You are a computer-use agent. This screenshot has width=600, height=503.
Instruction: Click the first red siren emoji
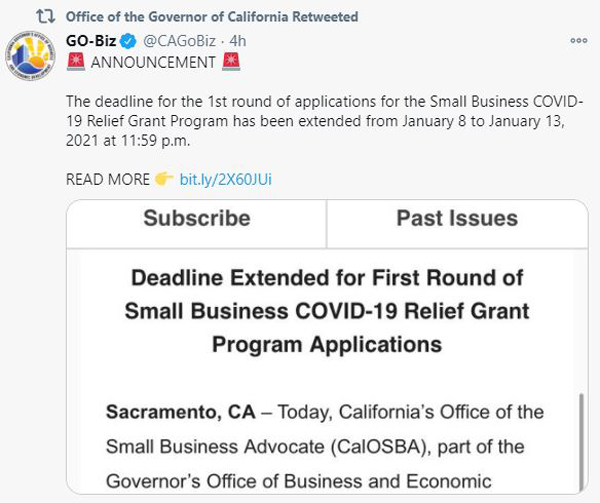click(76, 62)
